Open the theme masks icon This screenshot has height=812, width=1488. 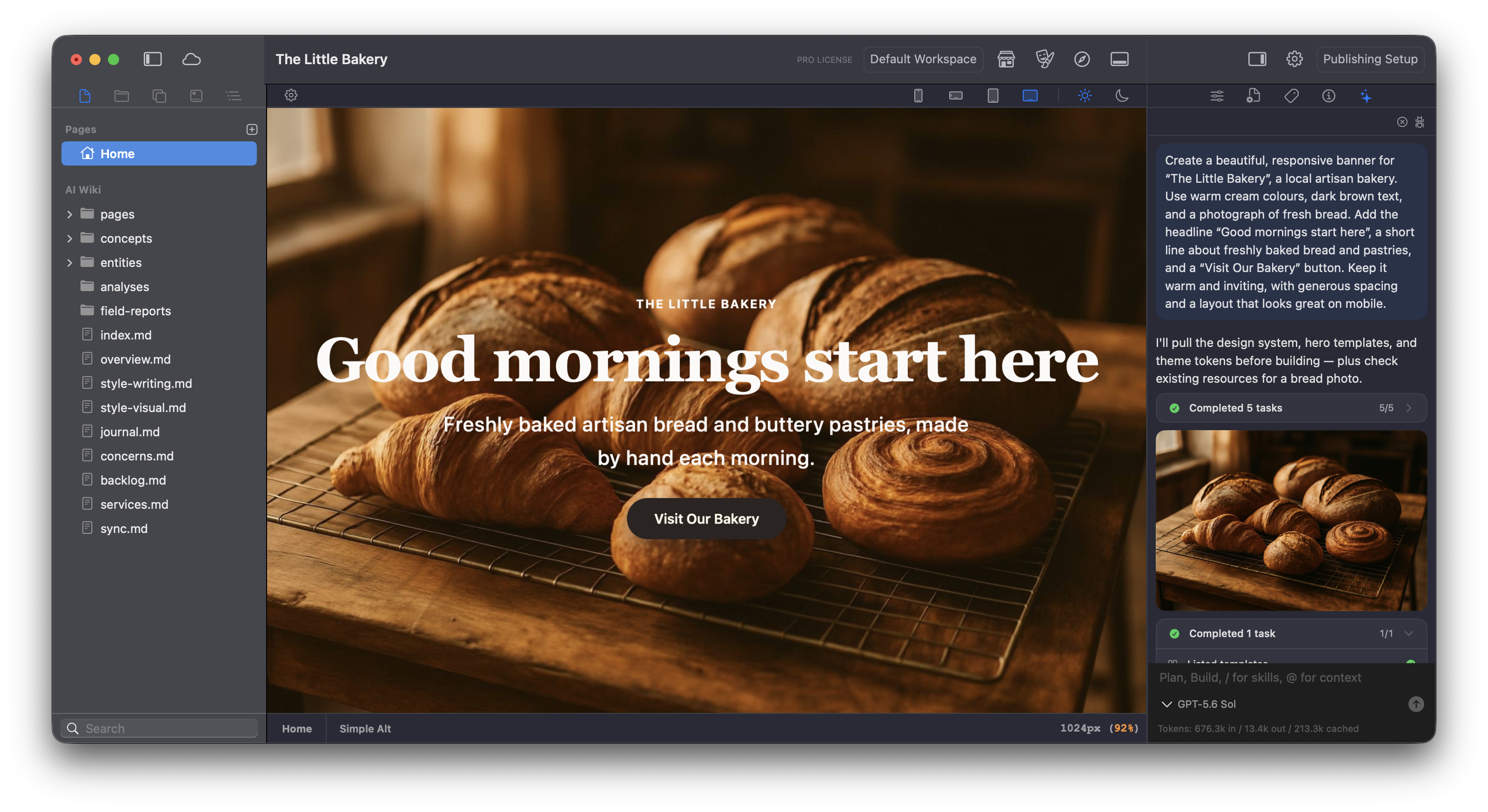(x=1045, y=59)
